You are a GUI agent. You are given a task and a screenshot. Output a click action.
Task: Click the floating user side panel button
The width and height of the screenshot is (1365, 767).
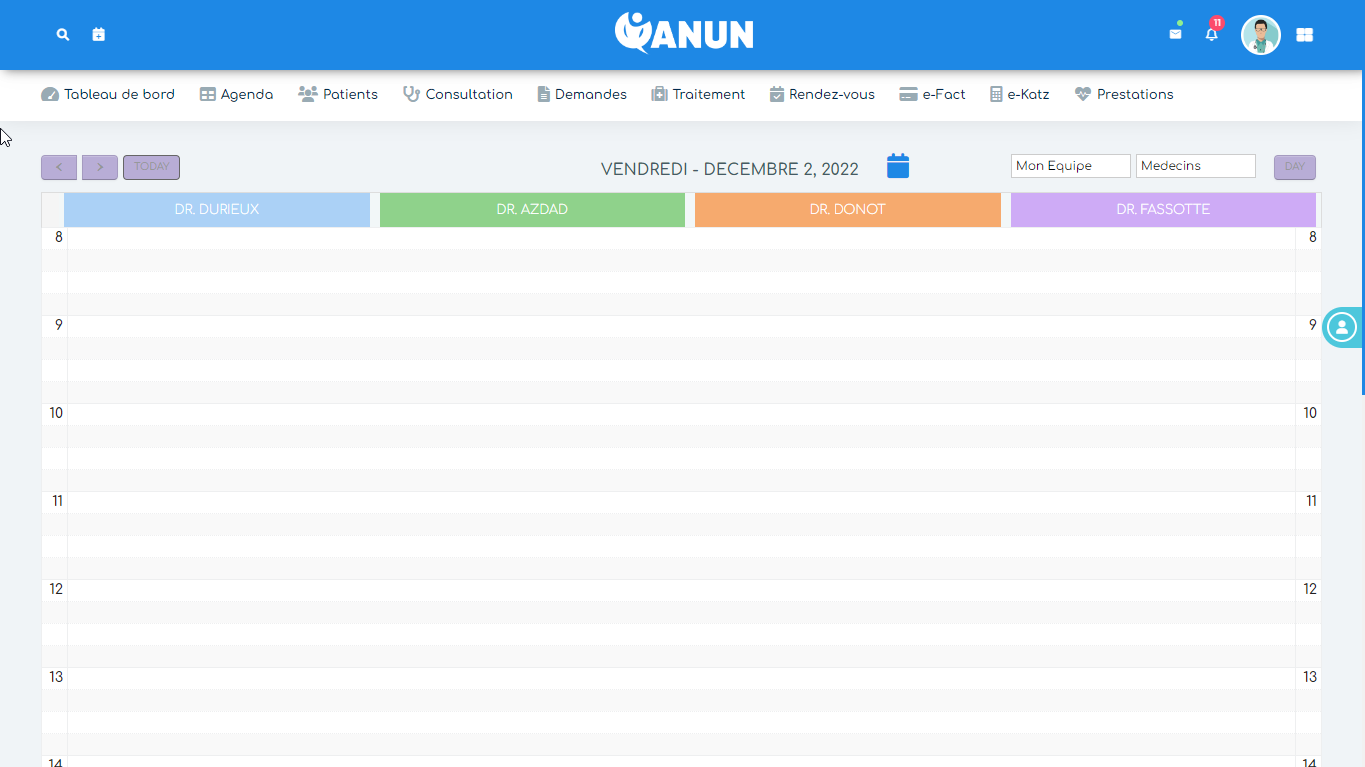click(x=1342, y=327)
